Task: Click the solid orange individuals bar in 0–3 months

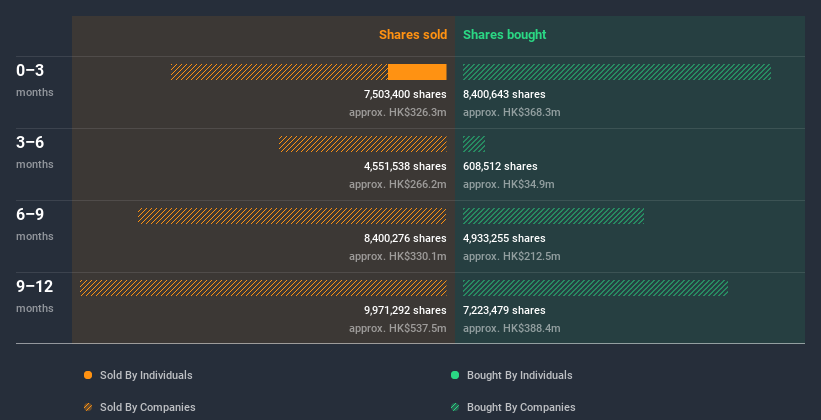Action: click(417, 72)
